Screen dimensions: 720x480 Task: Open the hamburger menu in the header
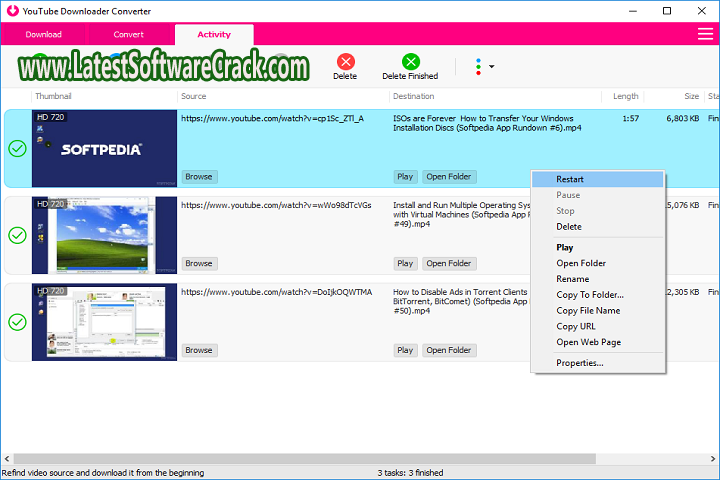coord(705,34)
